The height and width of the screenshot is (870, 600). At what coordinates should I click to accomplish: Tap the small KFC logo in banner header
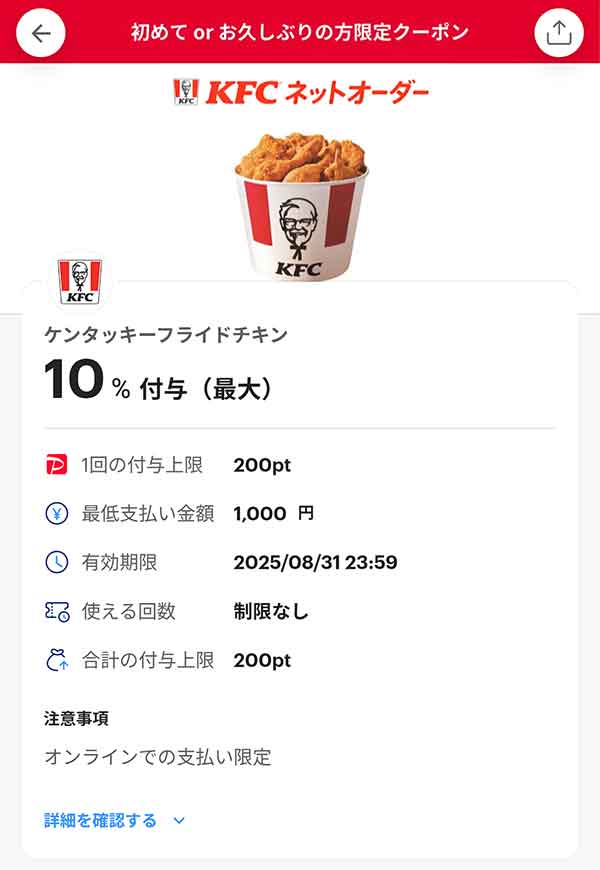(185, 92)
